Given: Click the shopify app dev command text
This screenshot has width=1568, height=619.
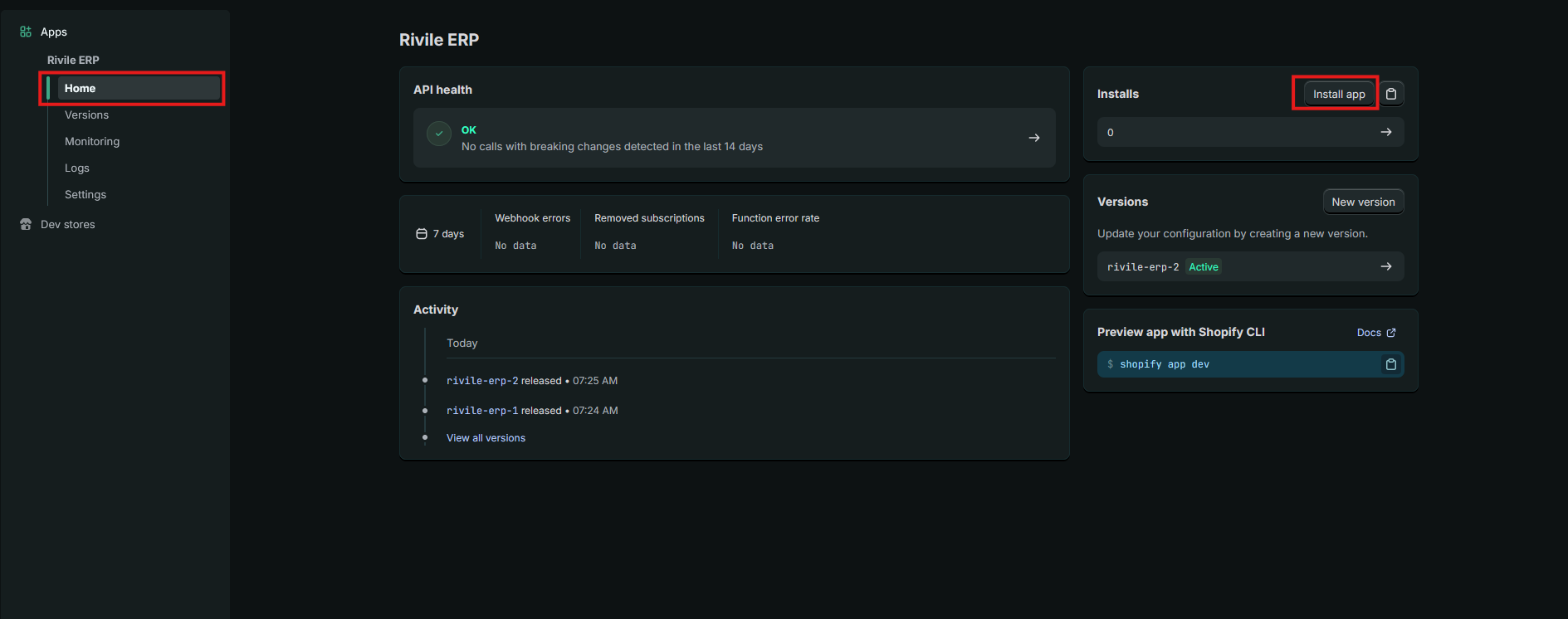Looking at the screenshot, I should pos(1165,364).
